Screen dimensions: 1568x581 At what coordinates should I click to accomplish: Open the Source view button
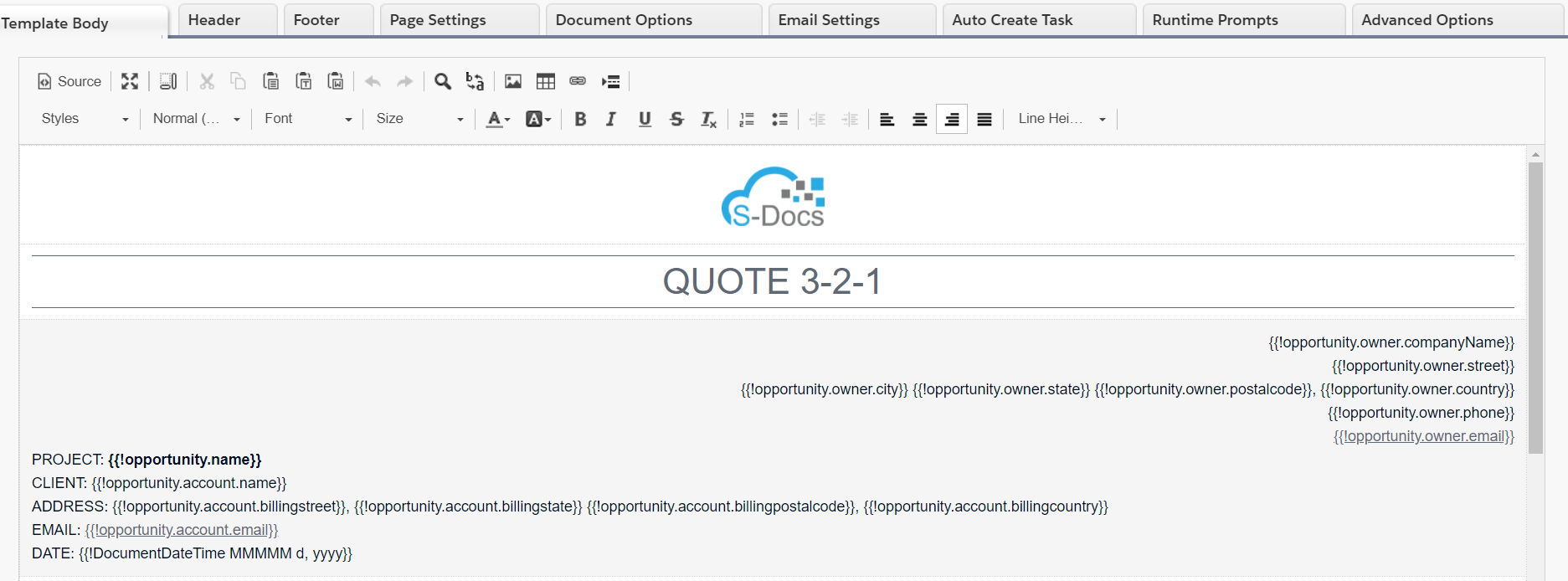[x=69, y=81]
